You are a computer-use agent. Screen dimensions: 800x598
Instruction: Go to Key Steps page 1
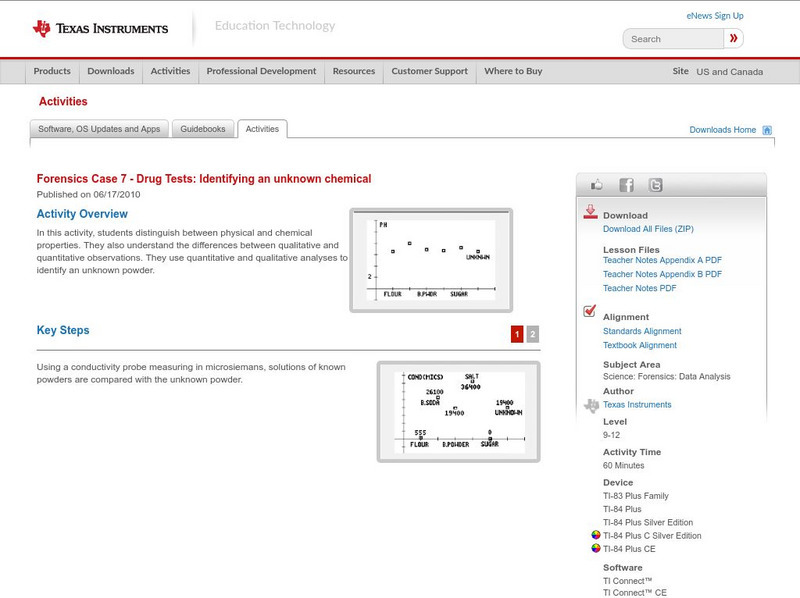(x=517, y=334)
